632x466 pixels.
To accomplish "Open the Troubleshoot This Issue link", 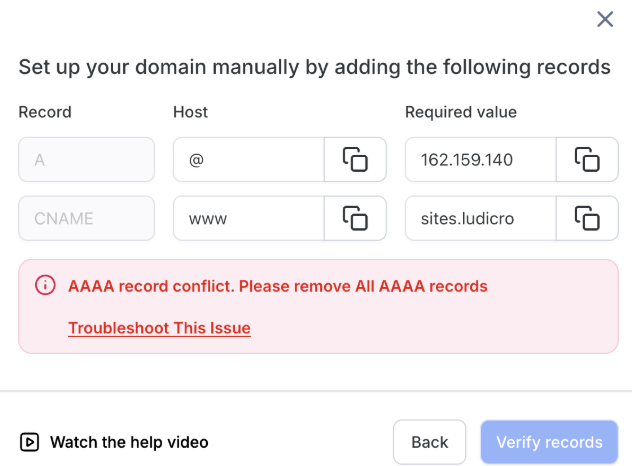I will (x=159, y=328).
